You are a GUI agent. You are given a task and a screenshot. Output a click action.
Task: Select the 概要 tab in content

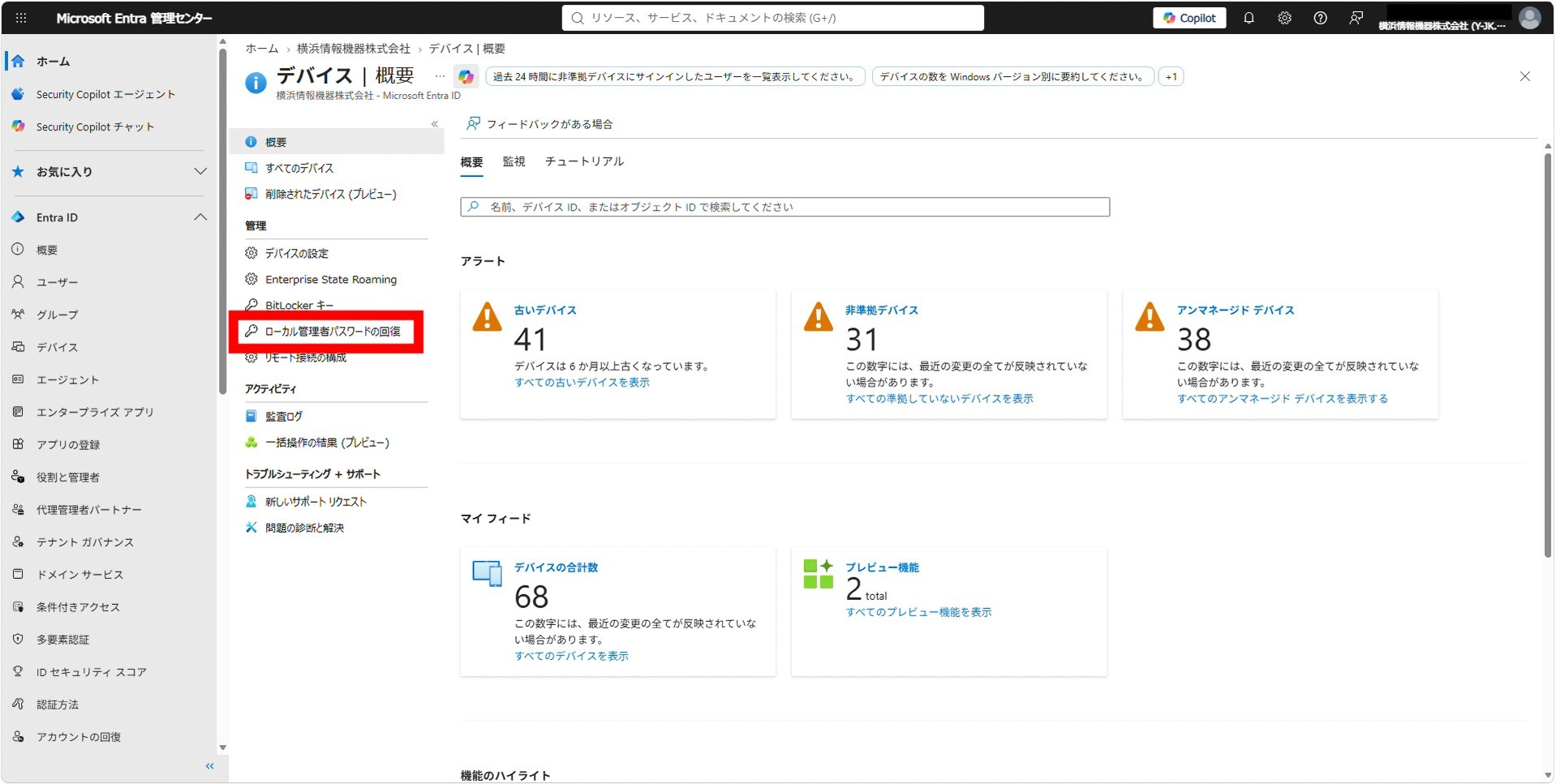pos(471,162)
